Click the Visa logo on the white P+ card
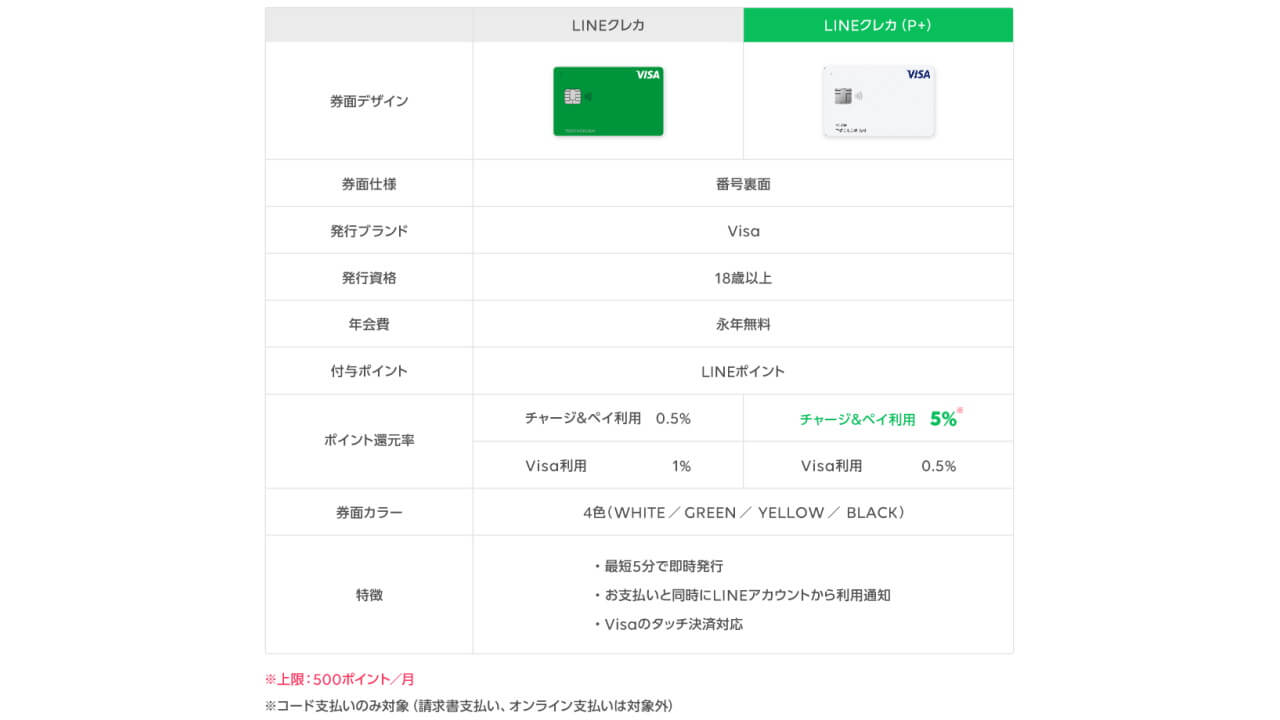The image size is (1280, 720). 919,74
